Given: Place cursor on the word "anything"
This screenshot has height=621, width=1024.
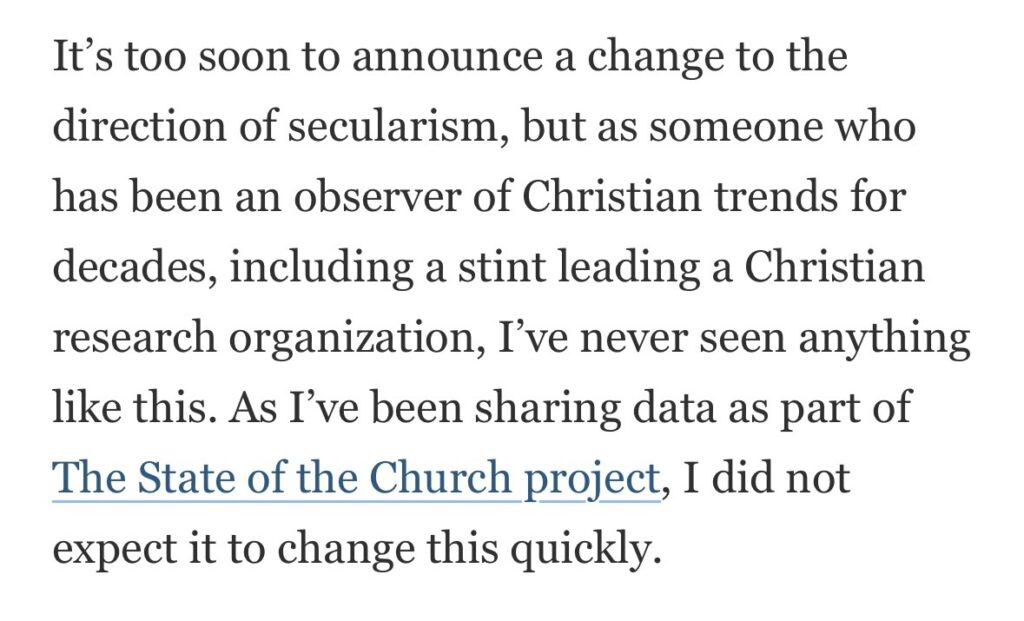Looking at the screenshot, I should click(x=884, y=339).
